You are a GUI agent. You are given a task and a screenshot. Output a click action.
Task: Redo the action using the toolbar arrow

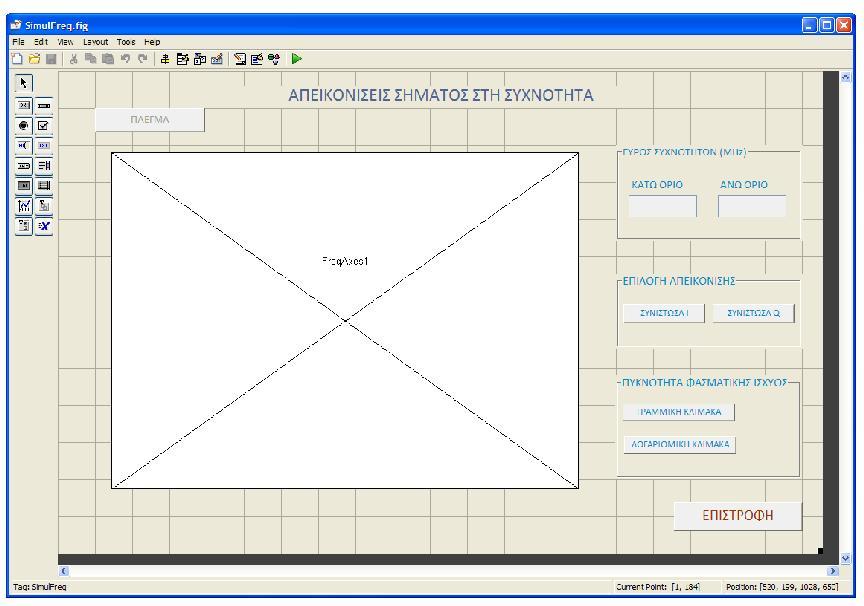tap(143, 59)
